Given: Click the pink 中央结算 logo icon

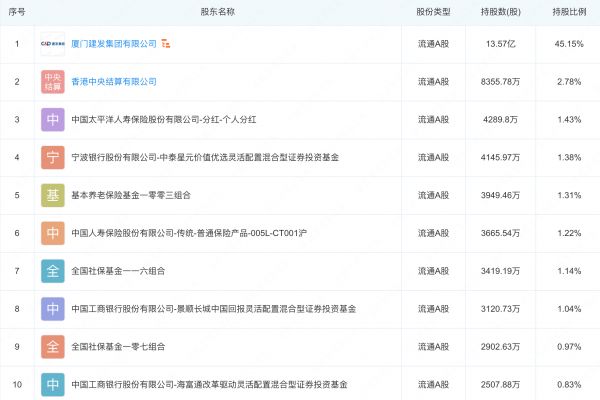Looking at the screenshot, I should click(53, 82).
